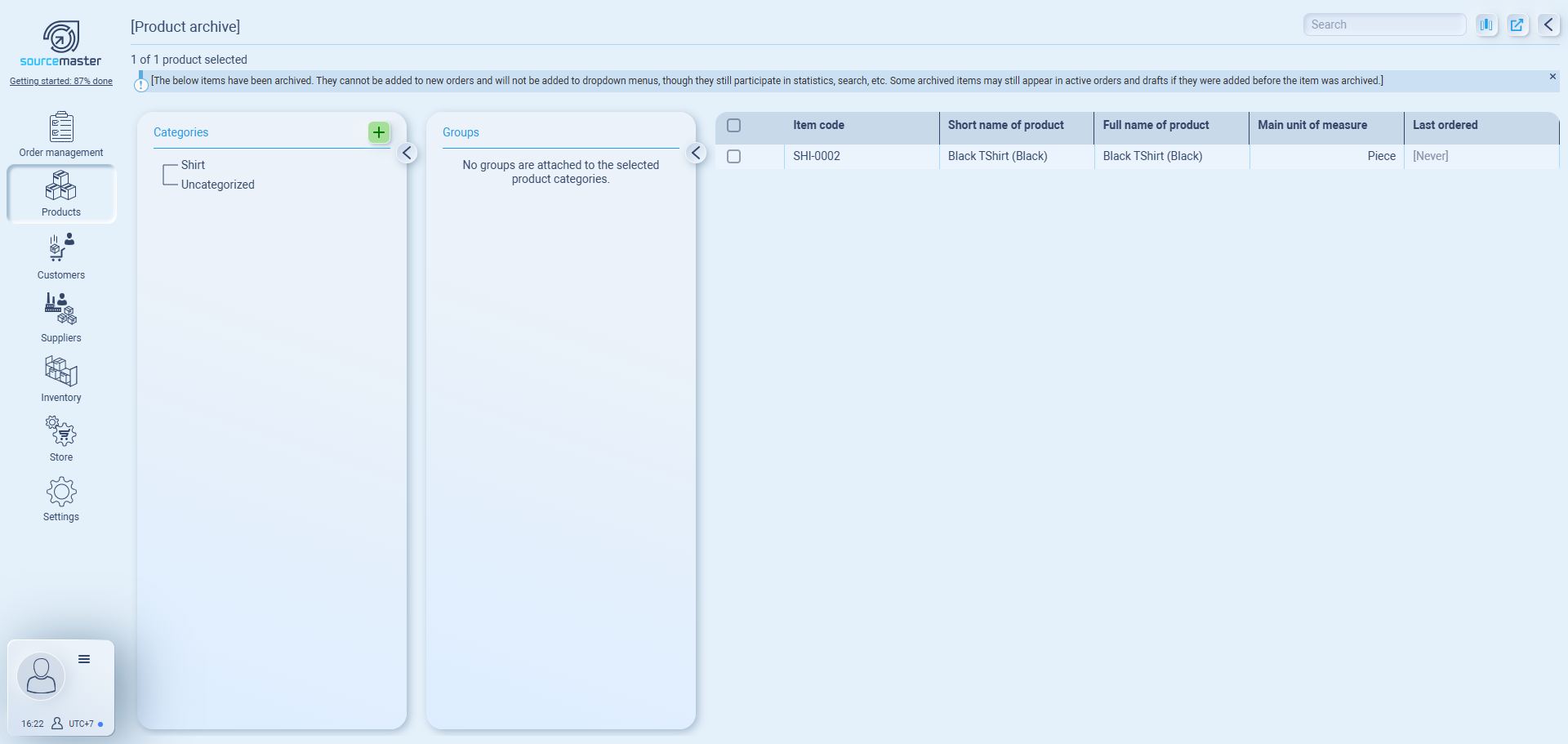Toggle checkbox for item SHI-0002
1568x744 pixels.
733,156
